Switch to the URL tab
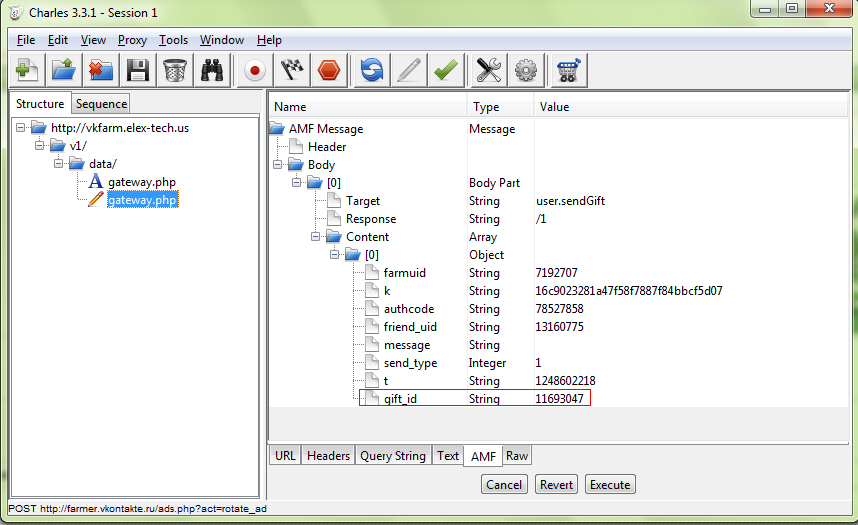This screenshot has width=858, height=525. [285, 455]
